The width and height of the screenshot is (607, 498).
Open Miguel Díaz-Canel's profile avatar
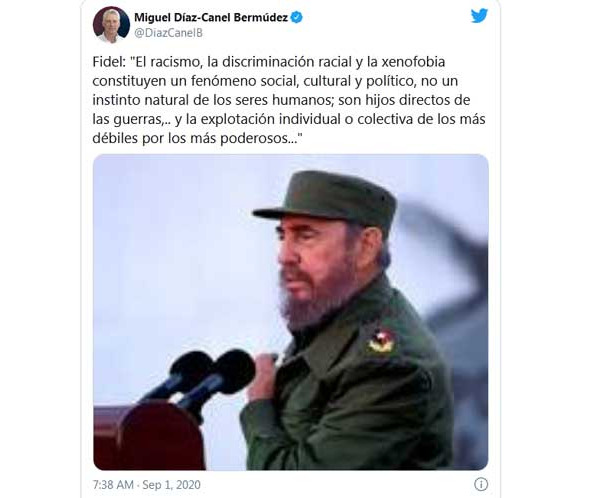coord(111,25)
